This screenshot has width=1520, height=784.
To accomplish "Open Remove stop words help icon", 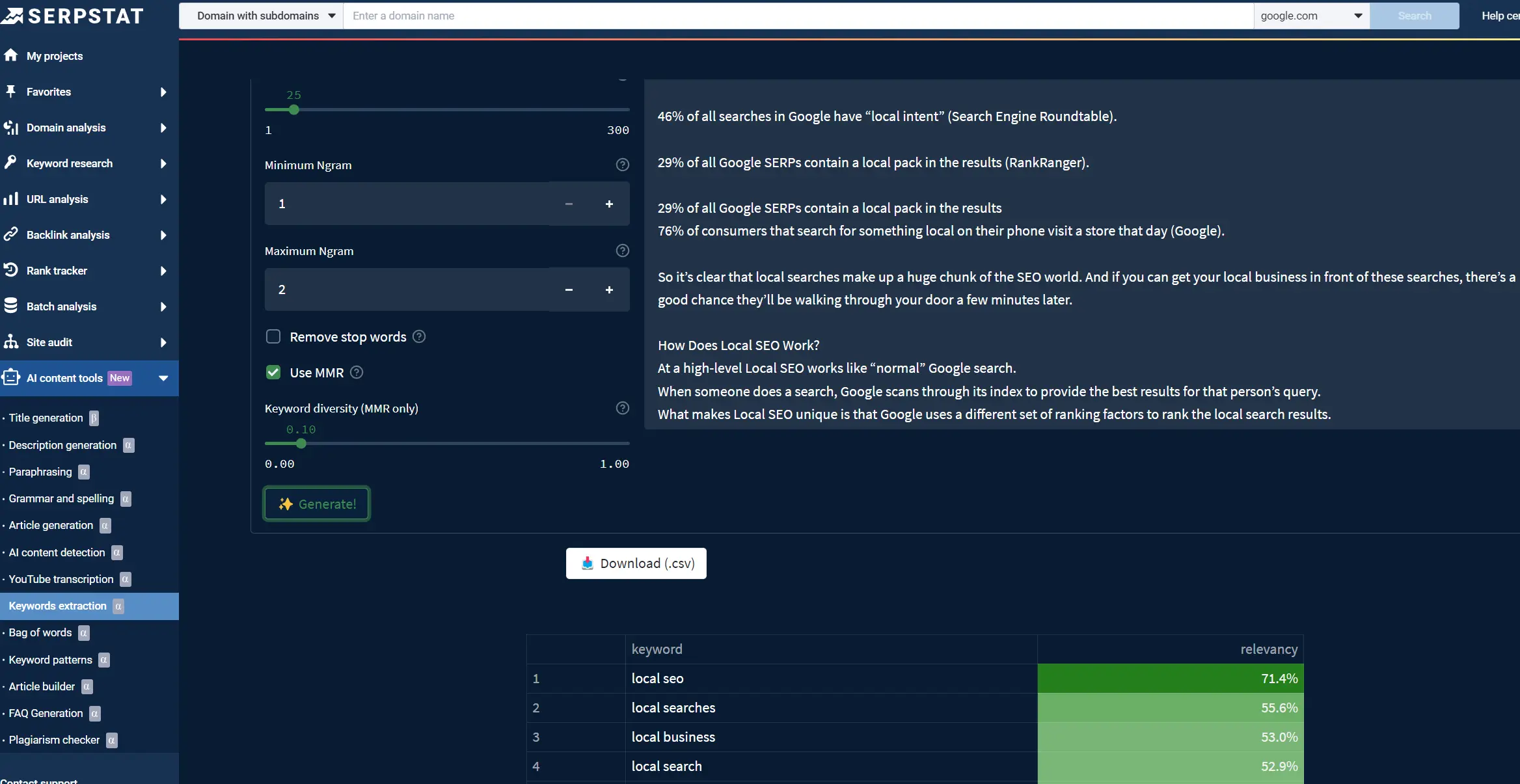I will pos(420,336).
